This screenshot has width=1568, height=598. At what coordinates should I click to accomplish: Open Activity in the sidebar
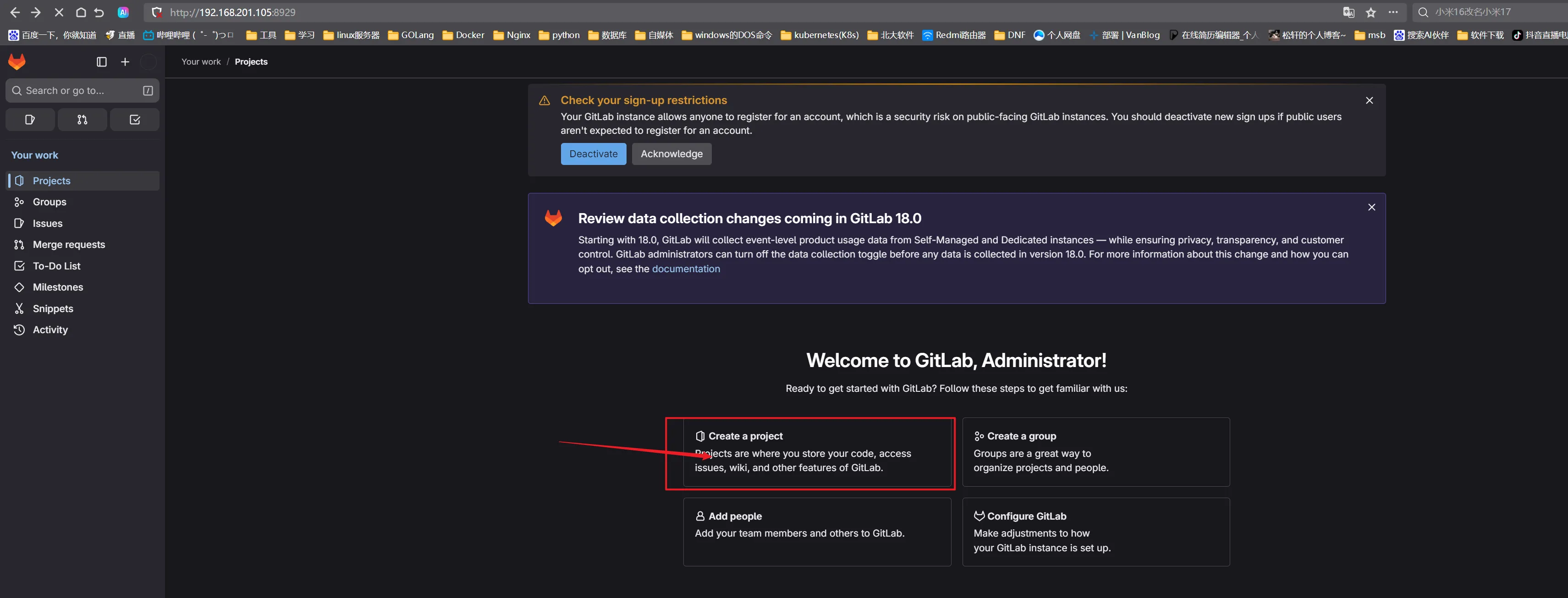[83, 330]
